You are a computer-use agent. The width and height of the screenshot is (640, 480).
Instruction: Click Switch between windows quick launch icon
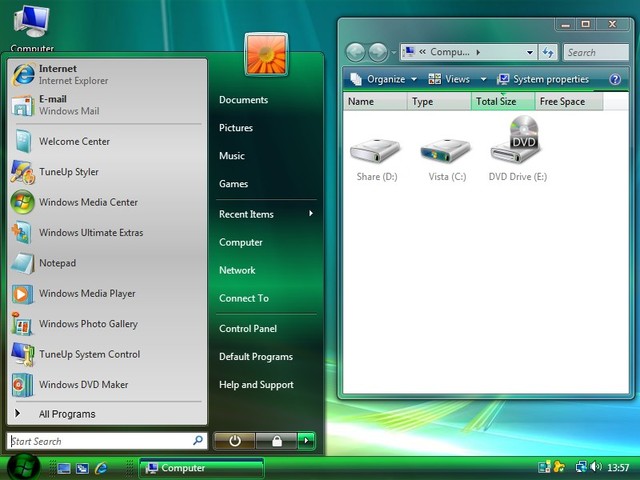82,468
